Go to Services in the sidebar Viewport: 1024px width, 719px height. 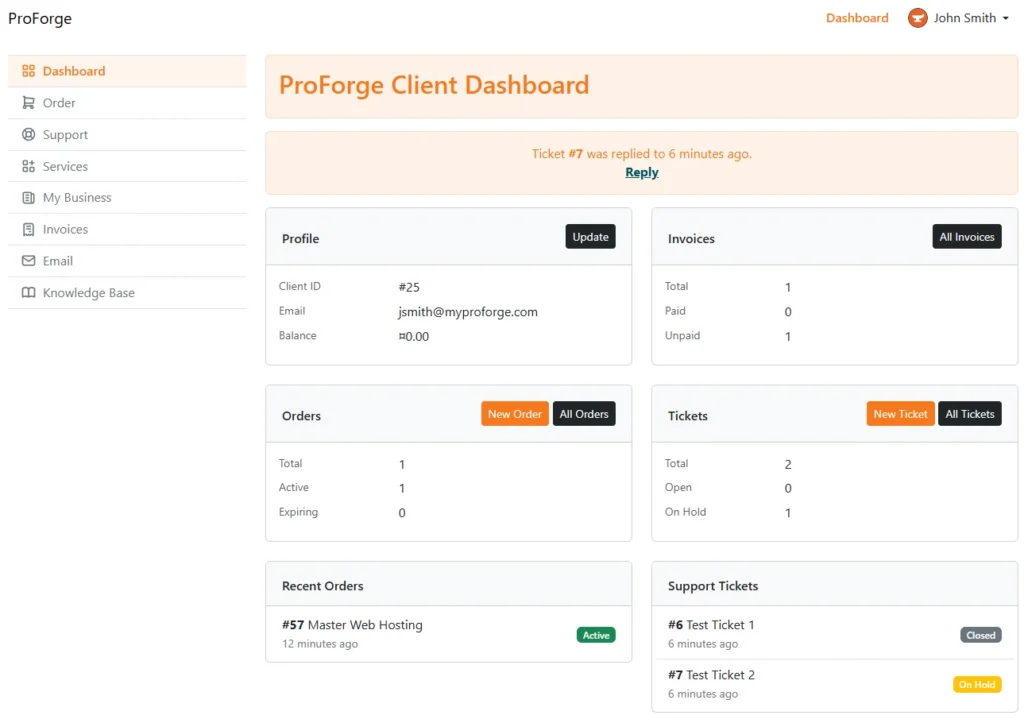[x=127, y=166]
